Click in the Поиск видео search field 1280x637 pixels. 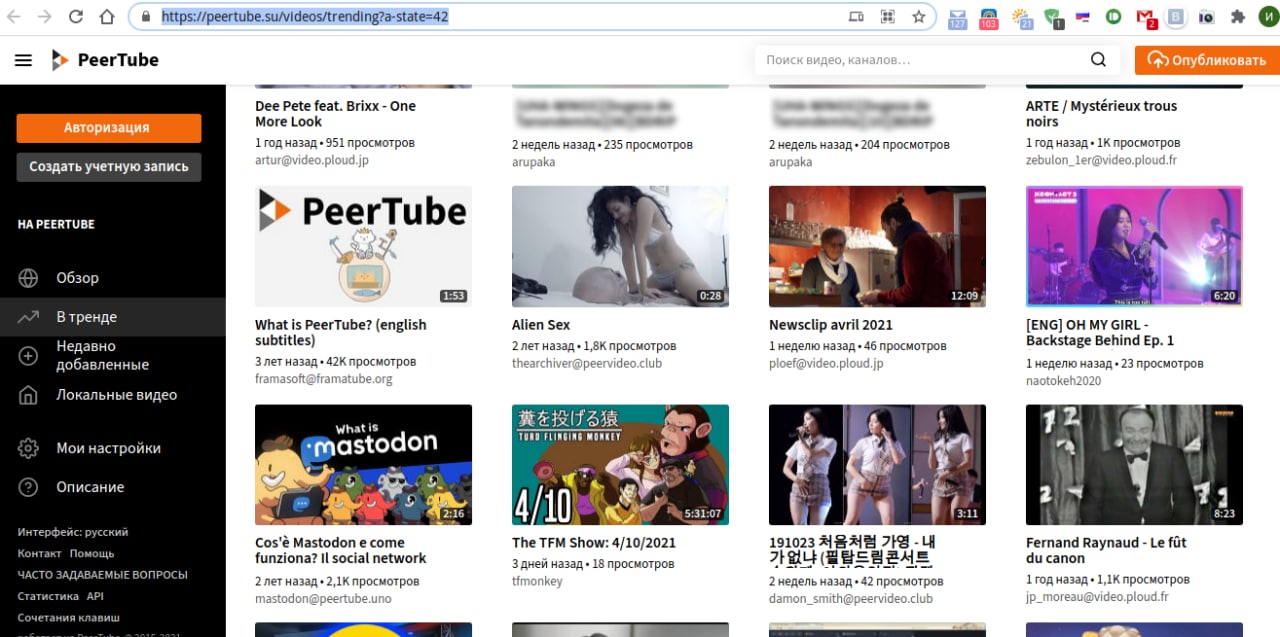[920, 60]
